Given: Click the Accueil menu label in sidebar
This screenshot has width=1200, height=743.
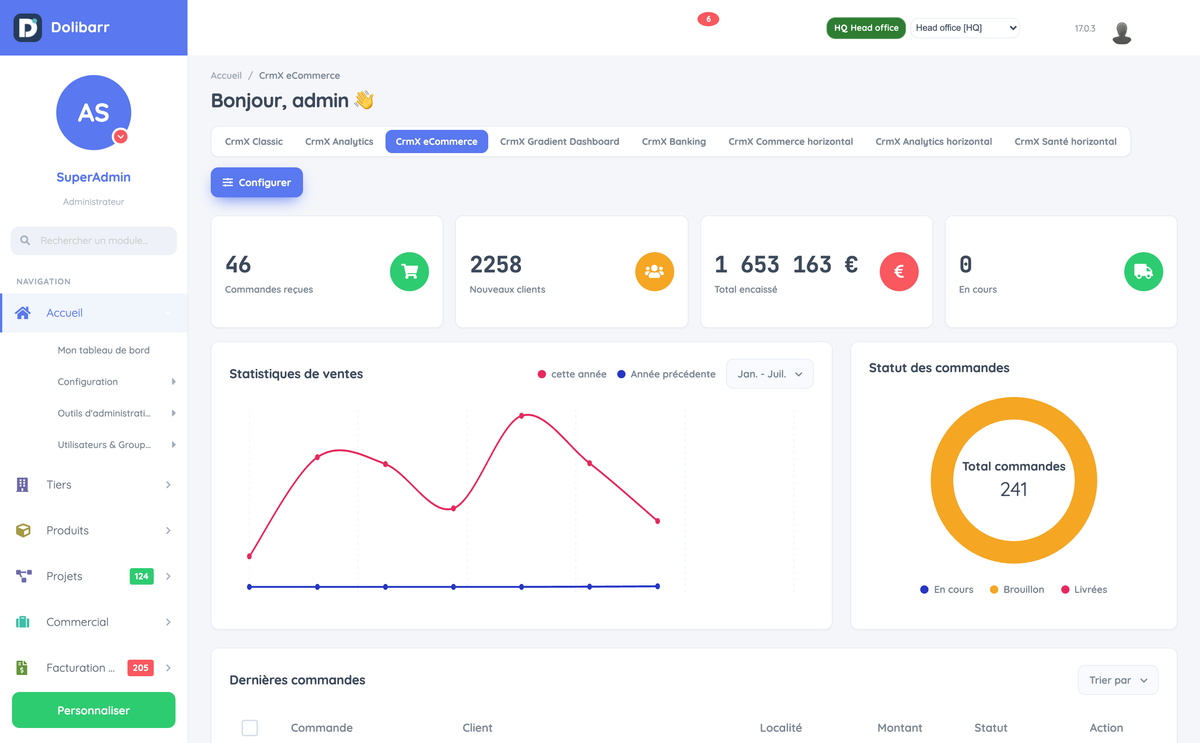Looking at the screenshot, I should pyautogui.click(x=64, y=313).
